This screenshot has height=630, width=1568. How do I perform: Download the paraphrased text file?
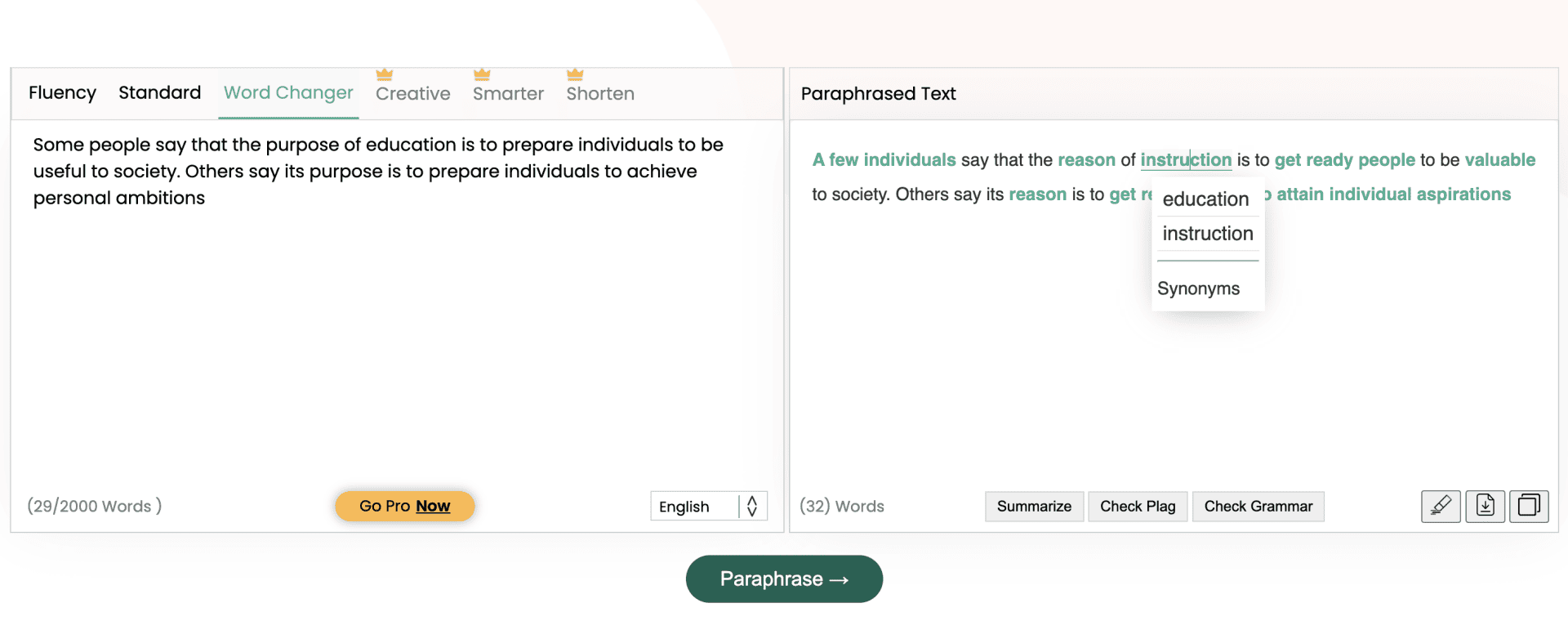[x=1485, y=506]
